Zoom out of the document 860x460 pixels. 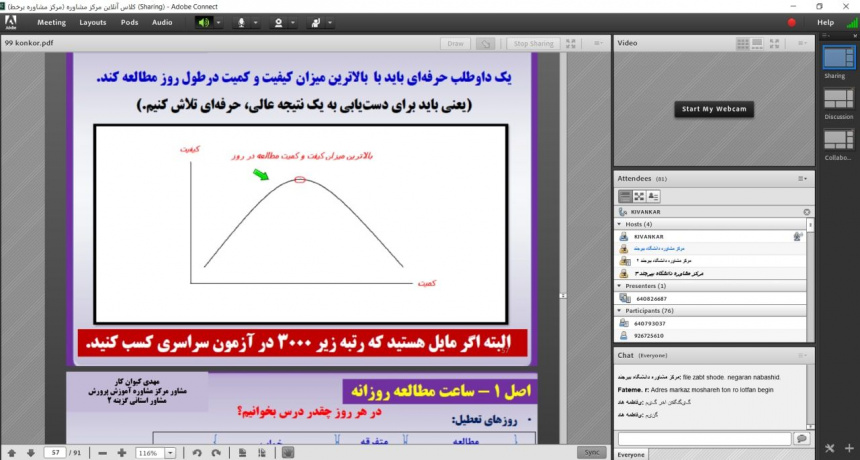click(x=103, y=453)
